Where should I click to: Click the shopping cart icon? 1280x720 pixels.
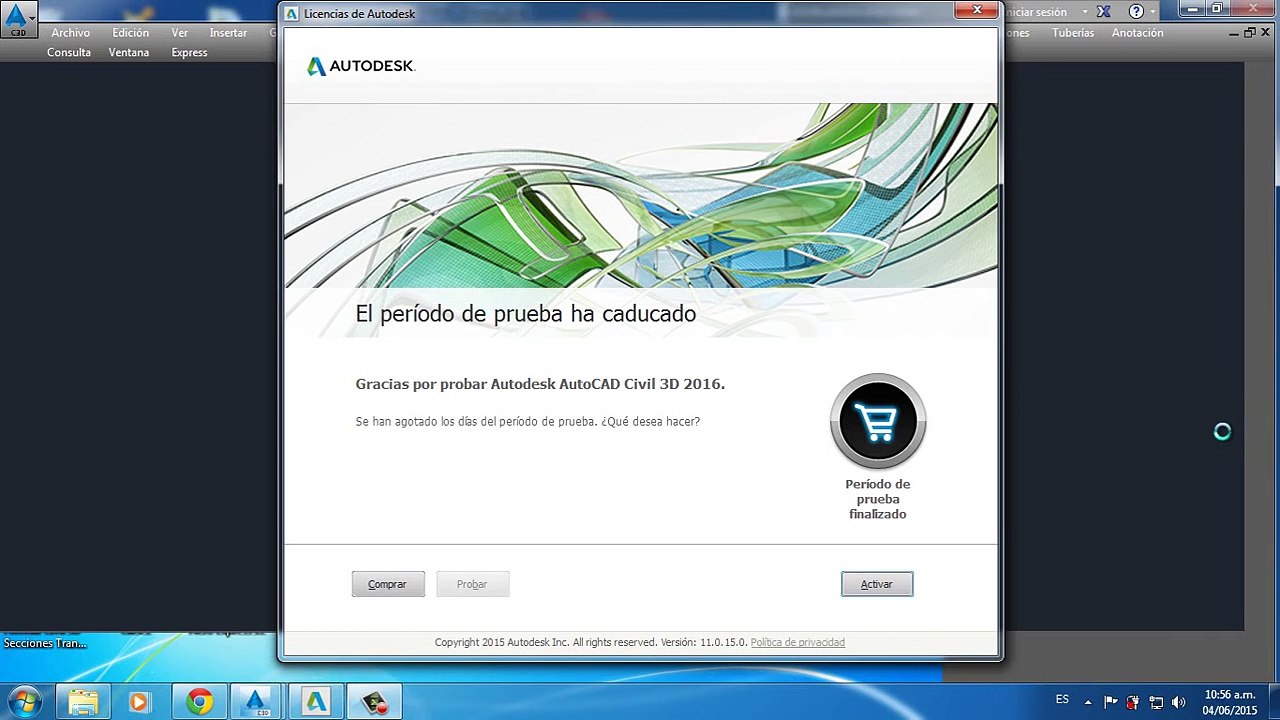[x=878, y=422]
